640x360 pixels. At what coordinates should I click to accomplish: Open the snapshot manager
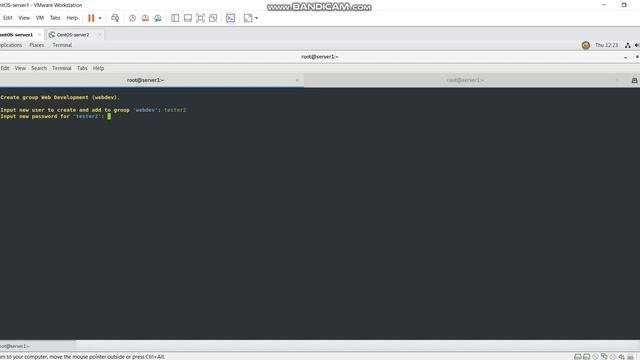(158, 18)
